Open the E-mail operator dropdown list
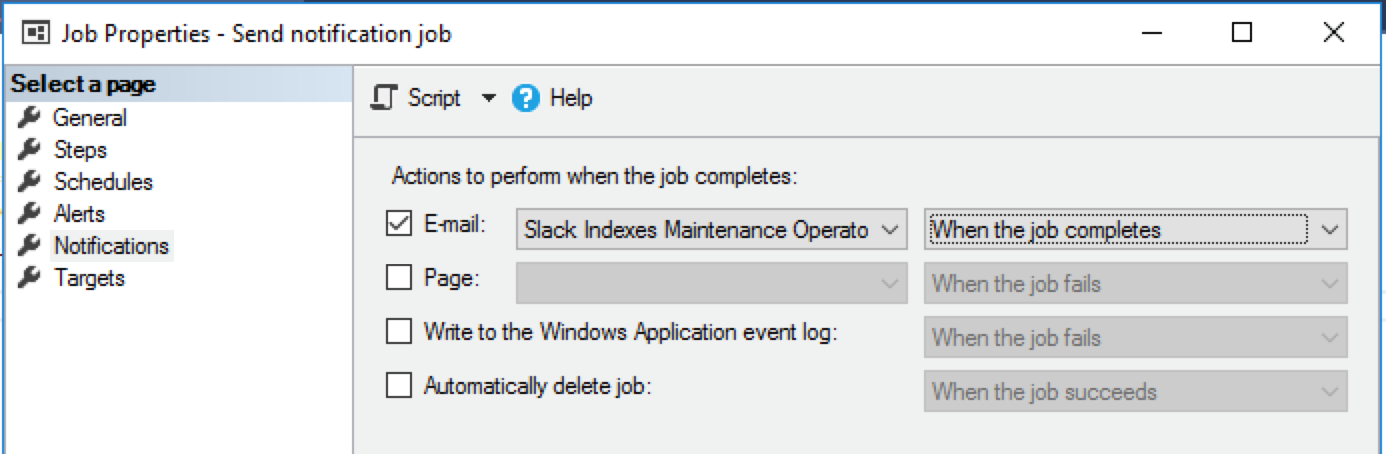Image resolution: width=1386 pixels, height=454 pixels. pyautogui.click(x=889, y=230)
